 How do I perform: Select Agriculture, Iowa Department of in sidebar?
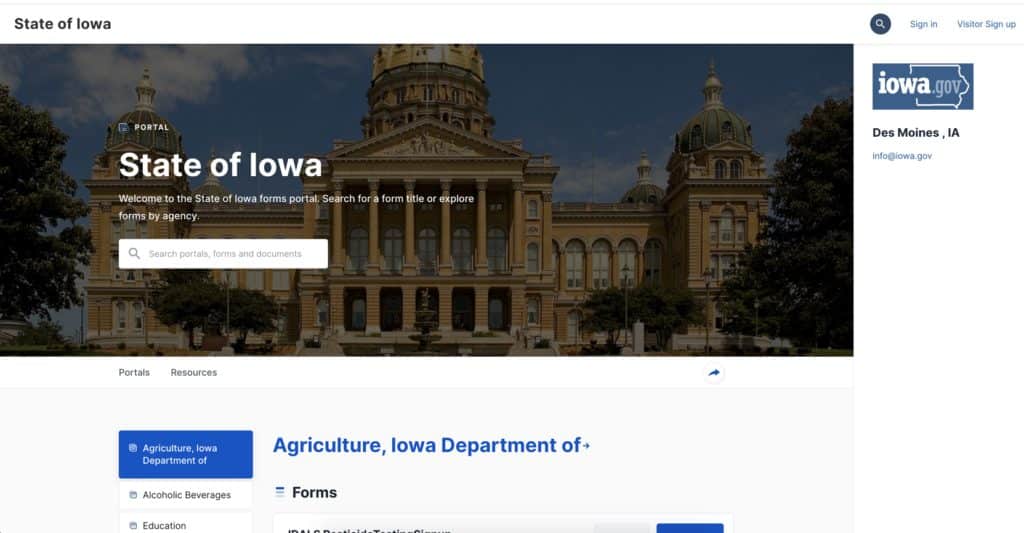point(185,454)
